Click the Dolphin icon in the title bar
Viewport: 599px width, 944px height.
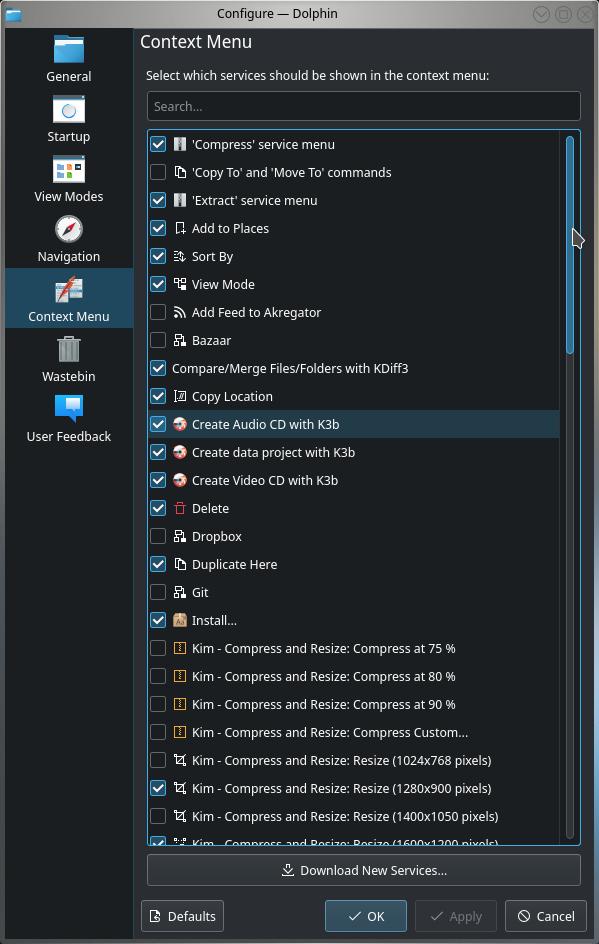coord(13,14)
